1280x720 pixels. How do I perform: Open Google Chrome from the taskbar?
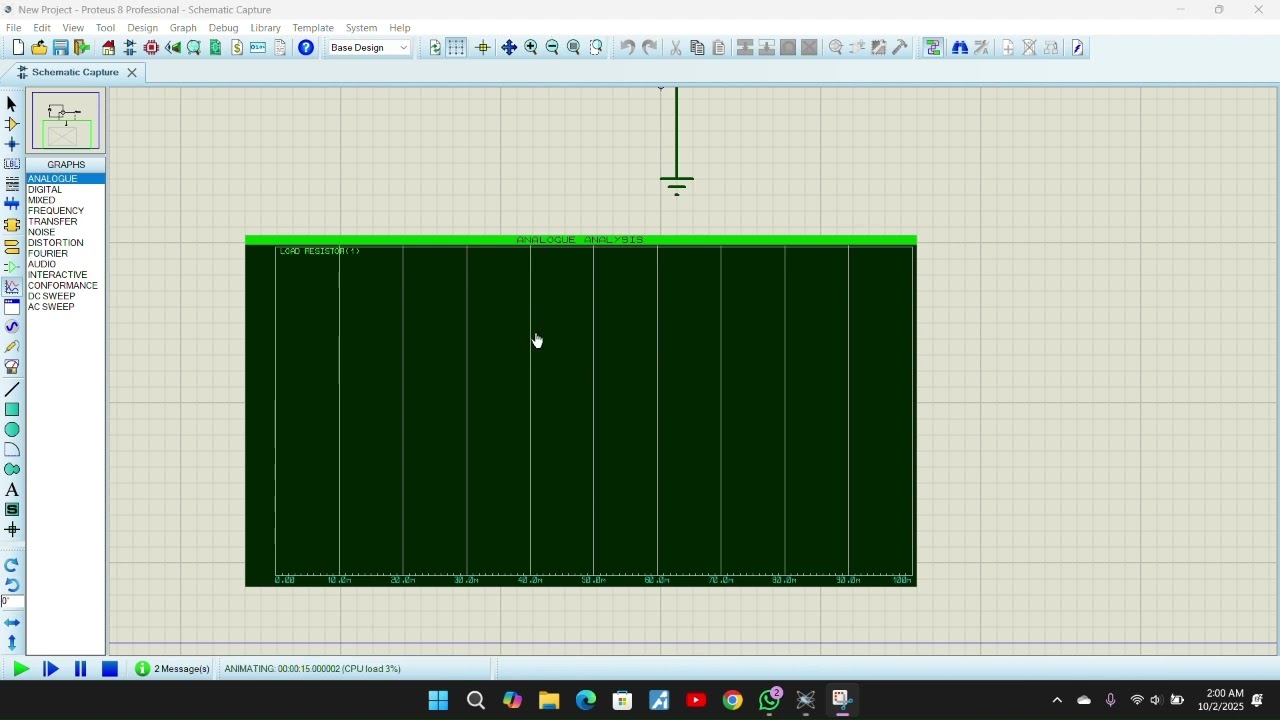pos(733,700)
